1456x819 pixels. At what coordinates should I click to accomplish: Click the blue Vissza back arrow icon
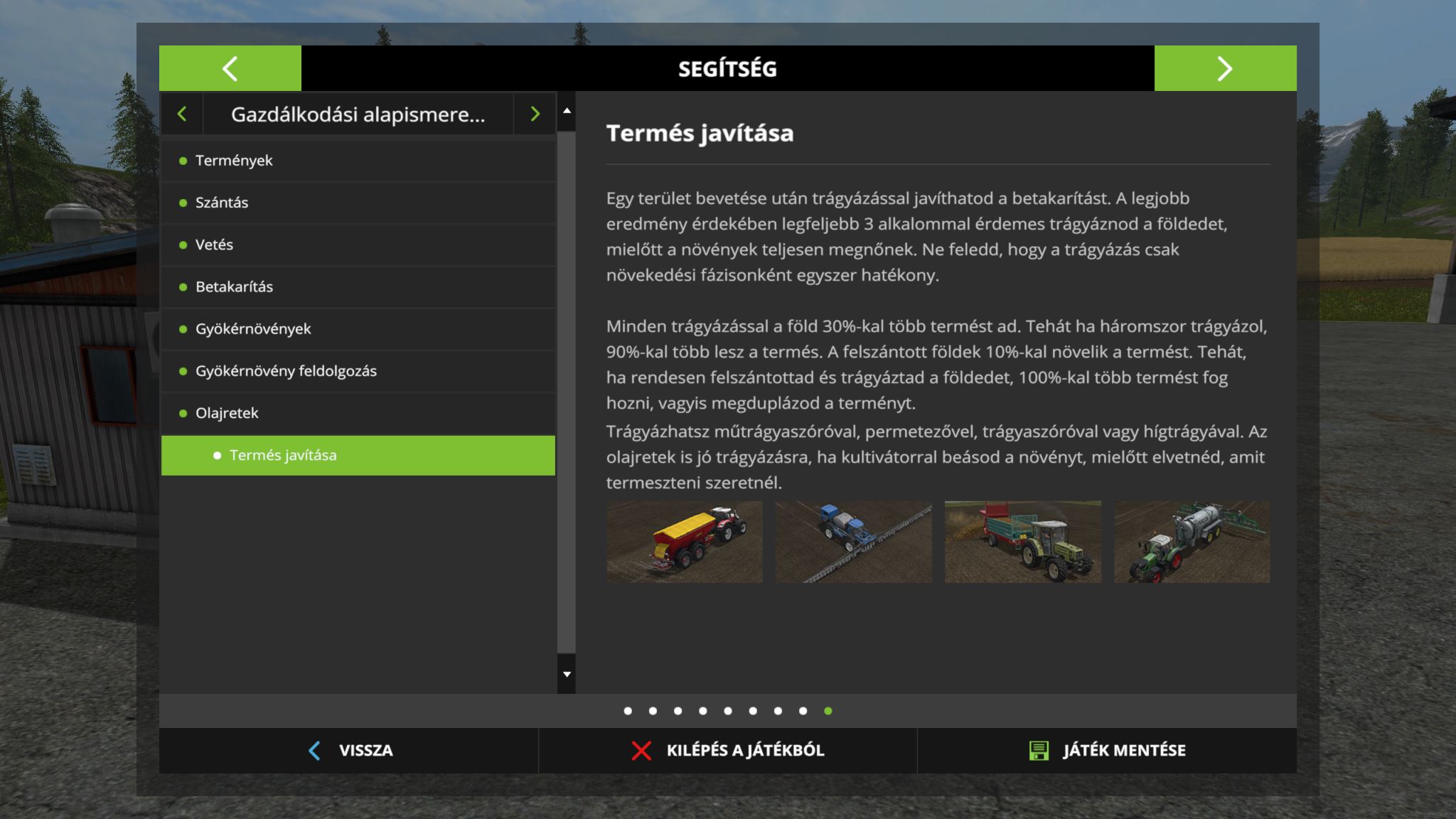tap(314, 750)
